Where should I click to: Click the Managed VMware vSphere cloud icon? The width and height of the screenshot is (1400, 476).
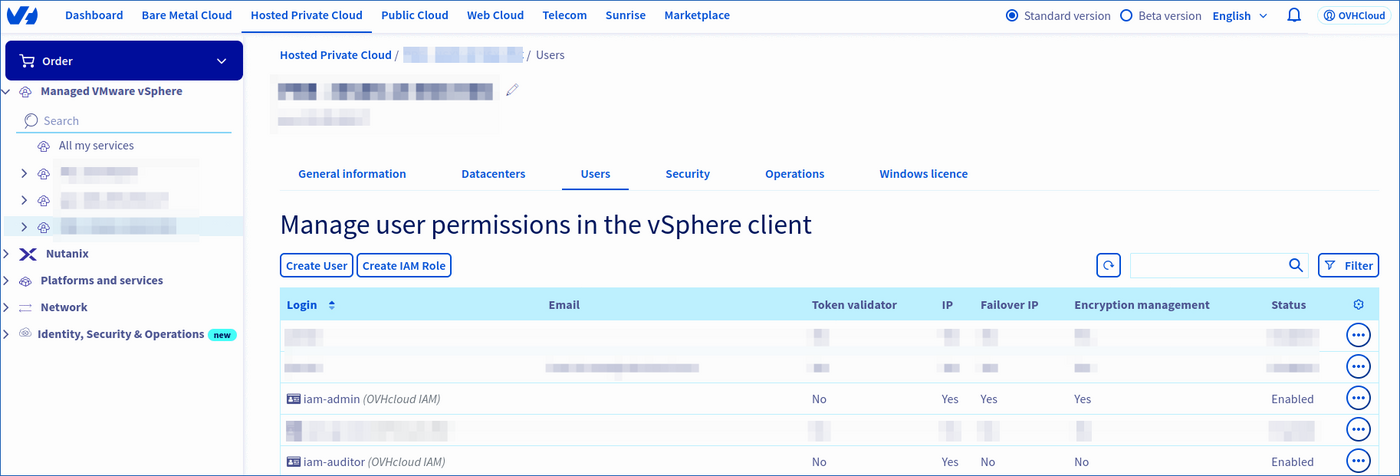pyautogui.click(x=25, y=91)
